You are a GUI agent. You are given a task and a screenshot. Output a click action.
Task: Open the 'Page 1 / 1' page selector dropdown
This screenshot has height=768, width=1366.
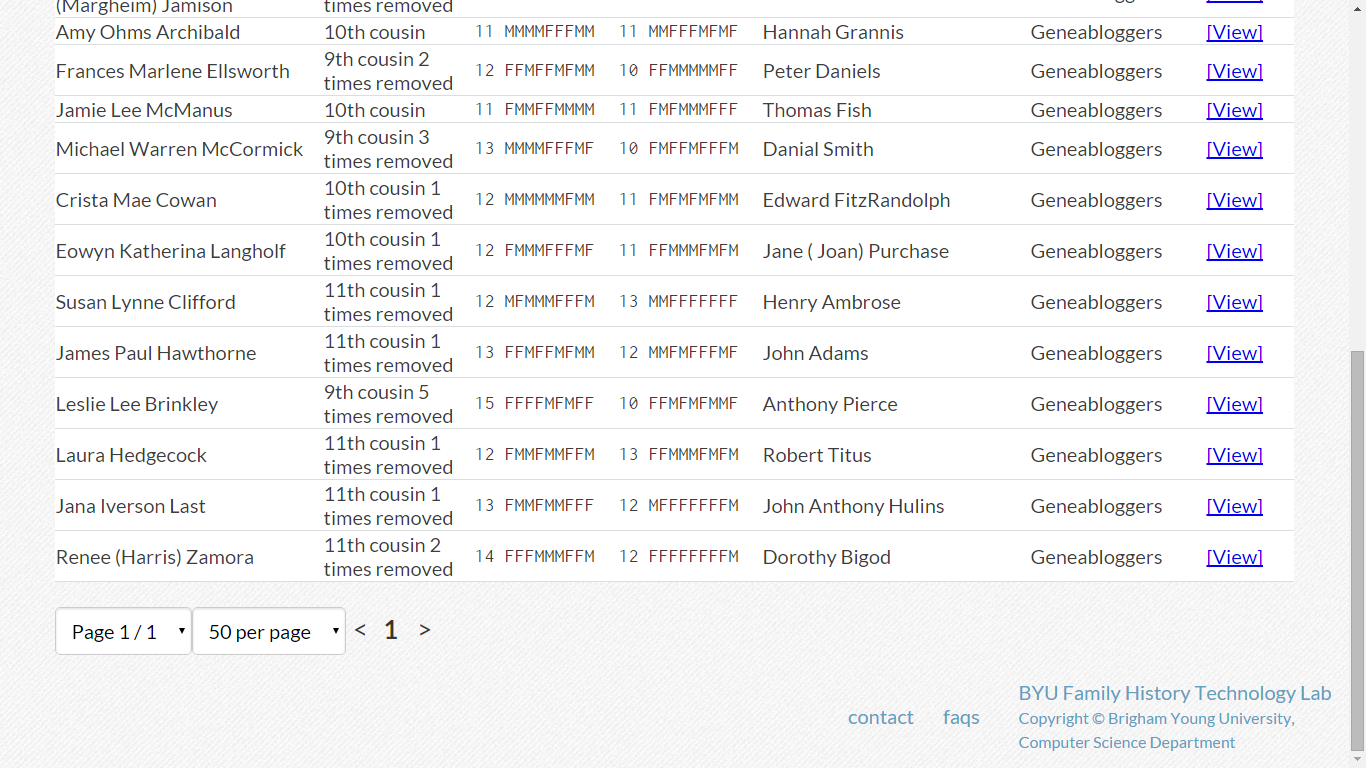click(123, 630)
